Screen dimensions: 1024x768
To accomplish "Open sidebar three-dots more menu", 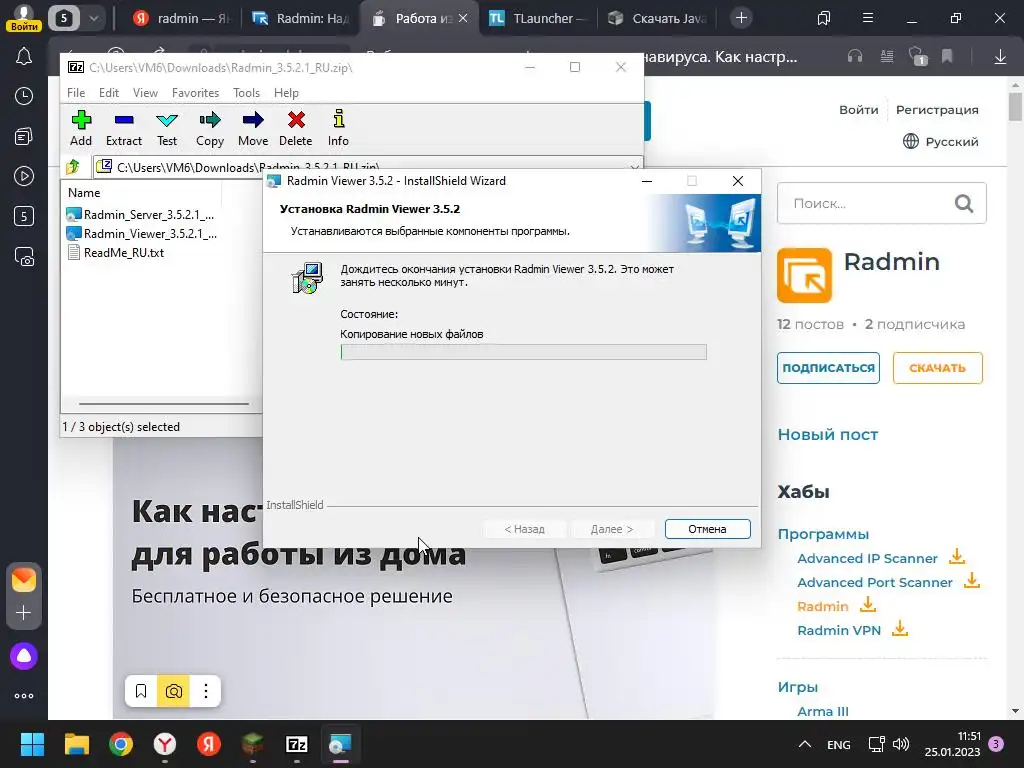I will tap(24, 696).
